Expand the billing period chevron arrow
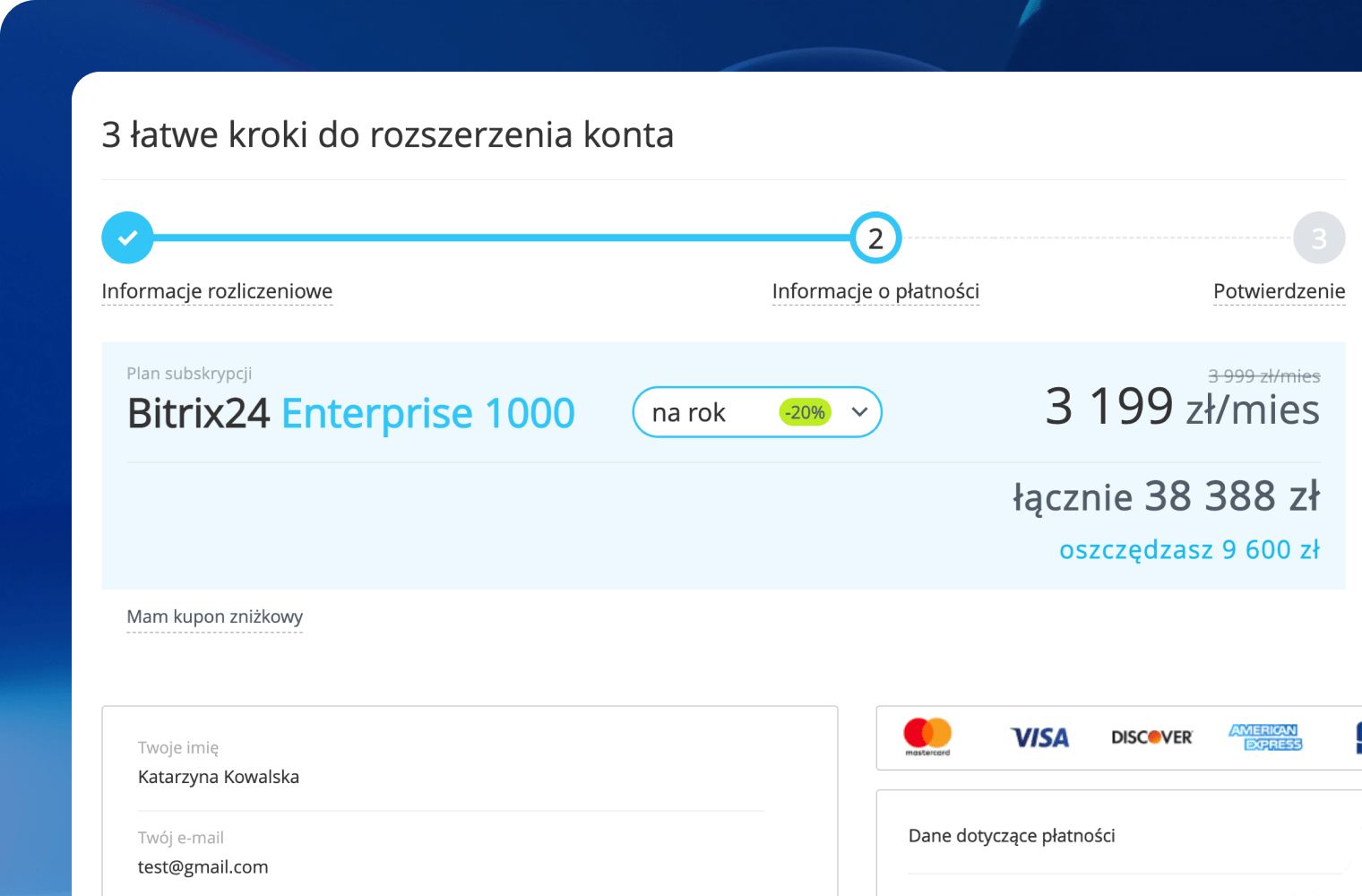 point(859,412)
